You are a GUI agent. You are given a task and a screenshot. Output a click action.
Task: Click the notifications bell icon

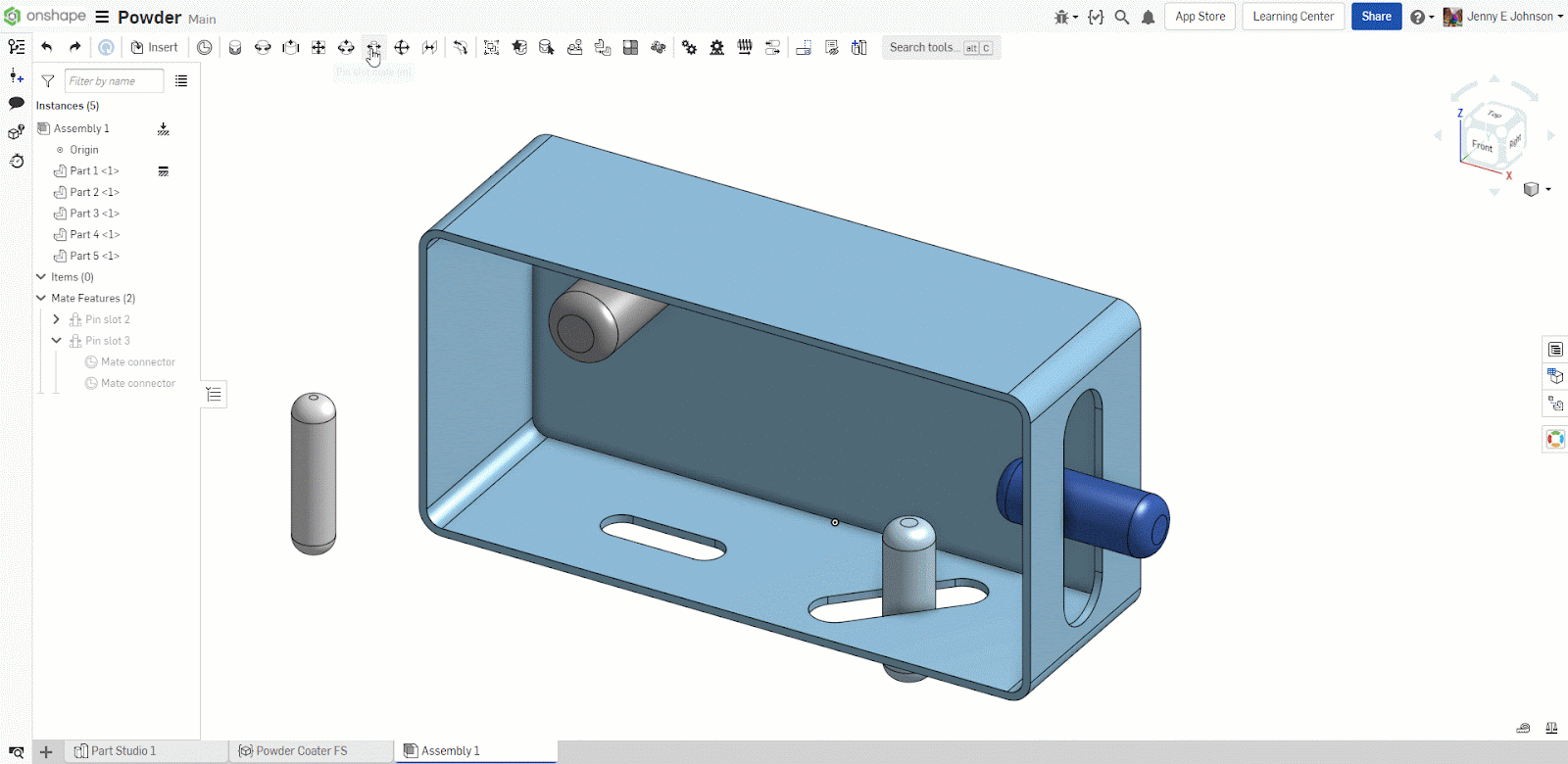[x=1148, y=17]
